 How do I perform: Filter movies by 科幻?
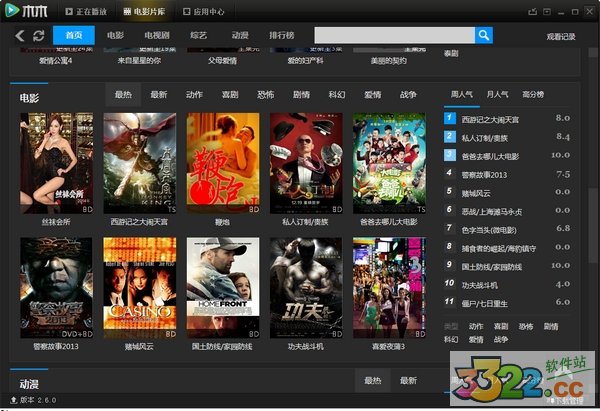(x=337, y=95)
